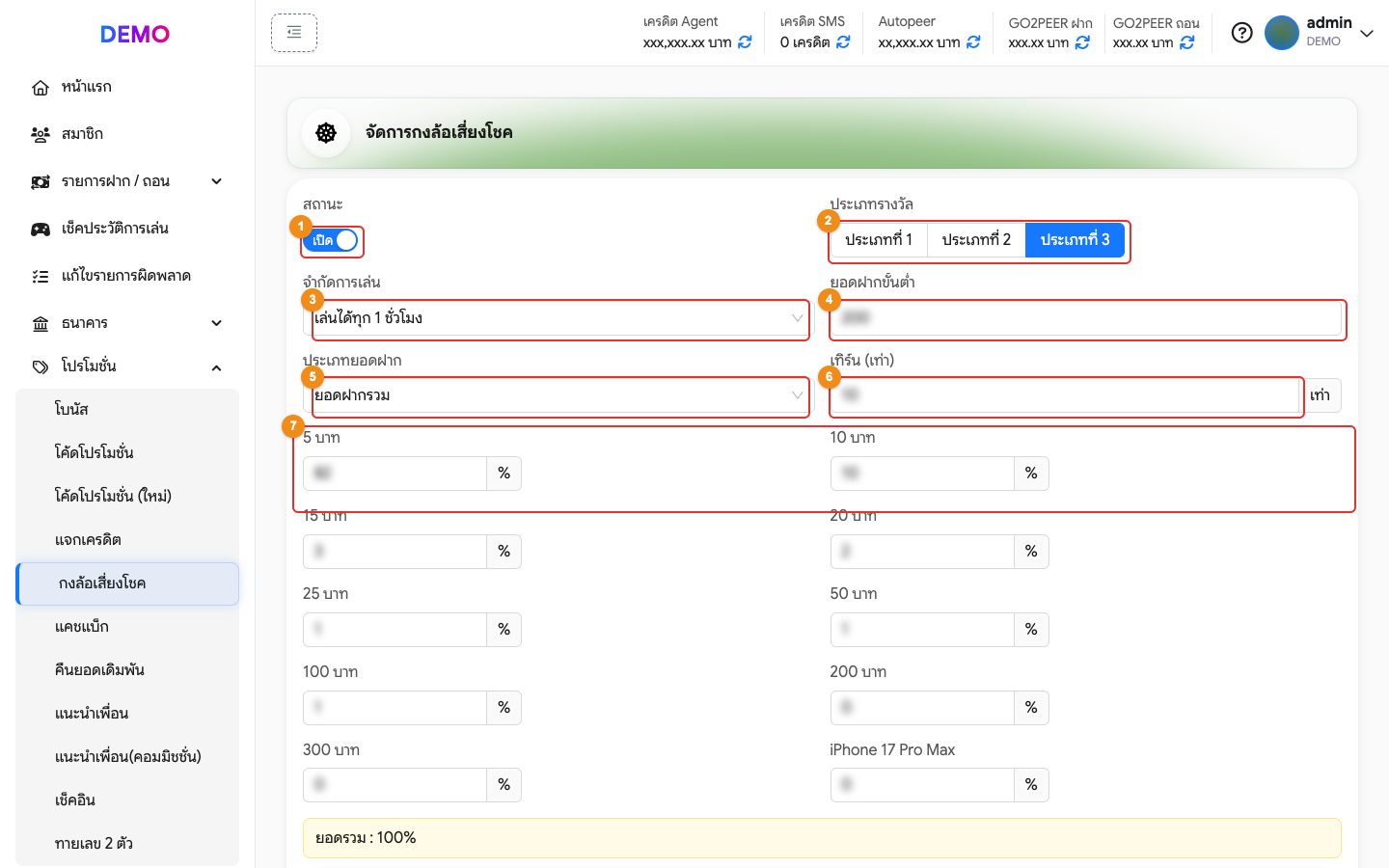Screen dimensions: 1389x868
Task: Refresh the GO2PEER ฝาก balance
Action: click(x=1082, y=42)
